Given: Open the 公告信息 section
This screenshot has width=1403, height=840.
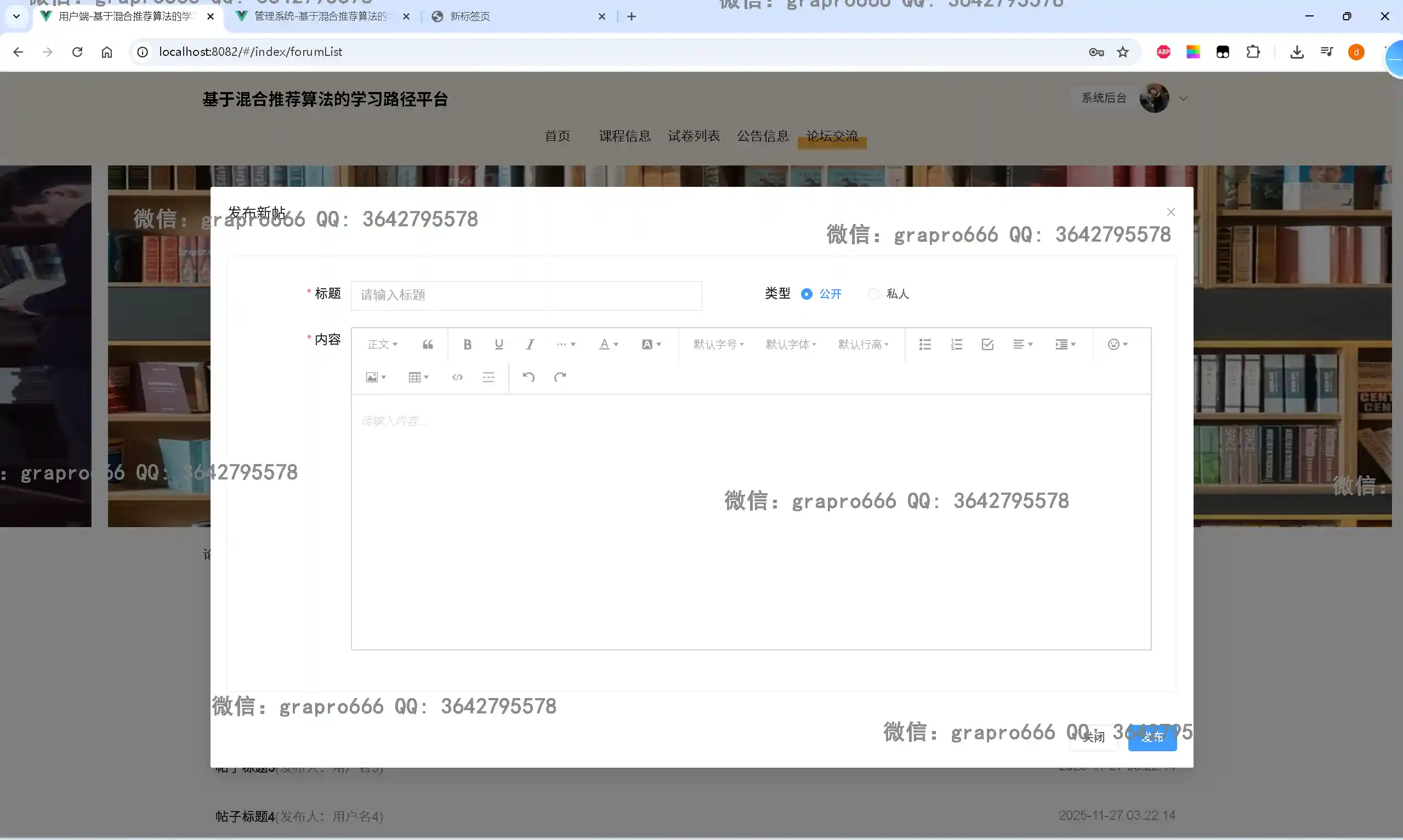Looking at the screenshot, I should coord(763,136).
